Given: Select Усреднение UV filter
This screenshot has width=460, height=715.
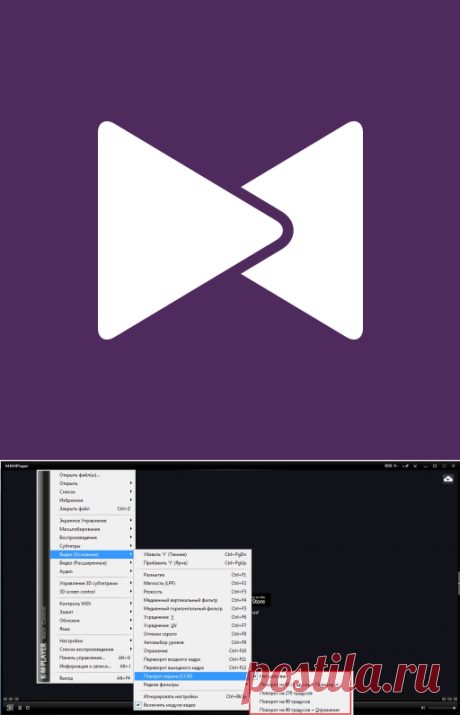Looking at the screenshot, I should [192, 626].
